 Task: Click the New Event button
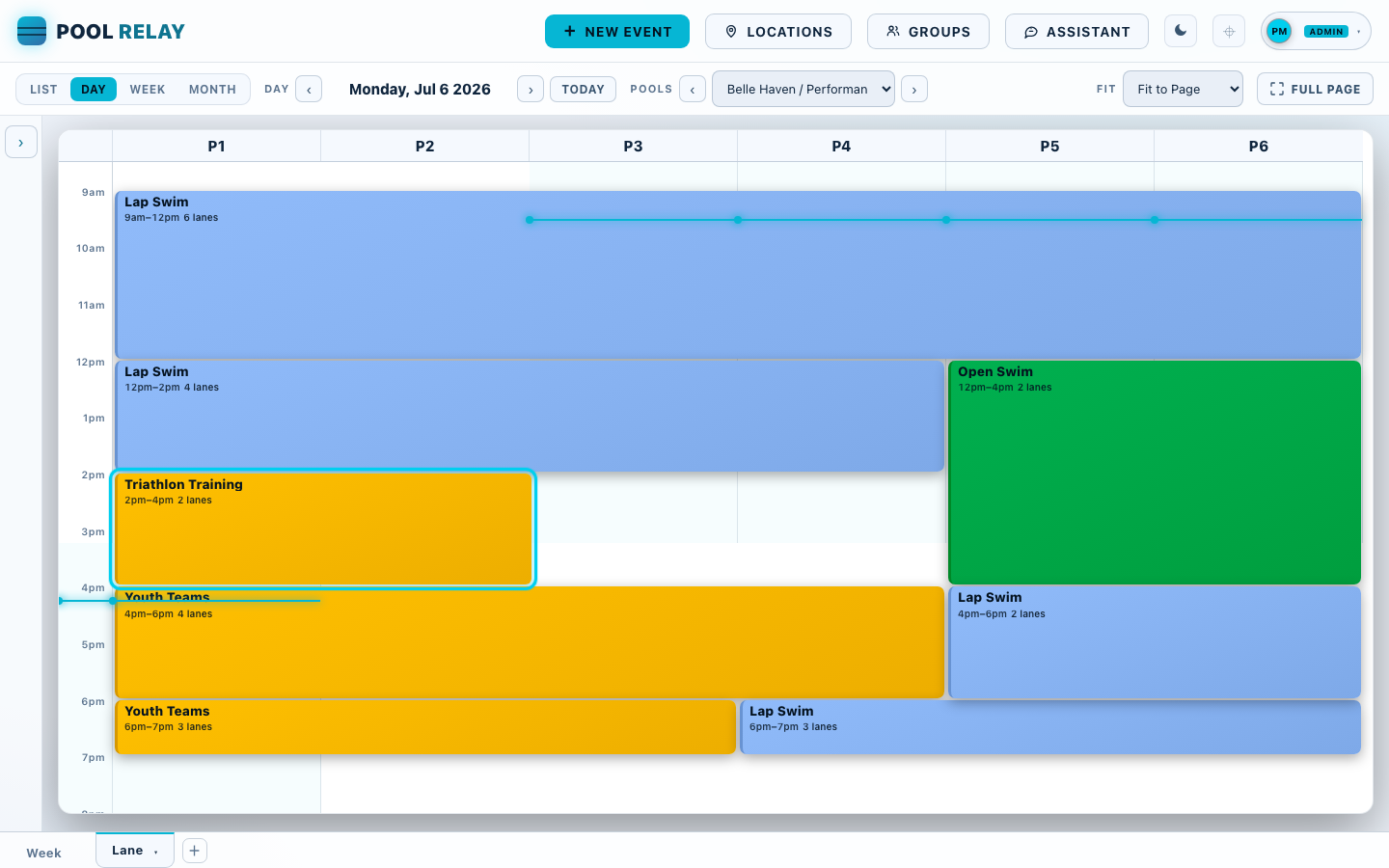617,31
